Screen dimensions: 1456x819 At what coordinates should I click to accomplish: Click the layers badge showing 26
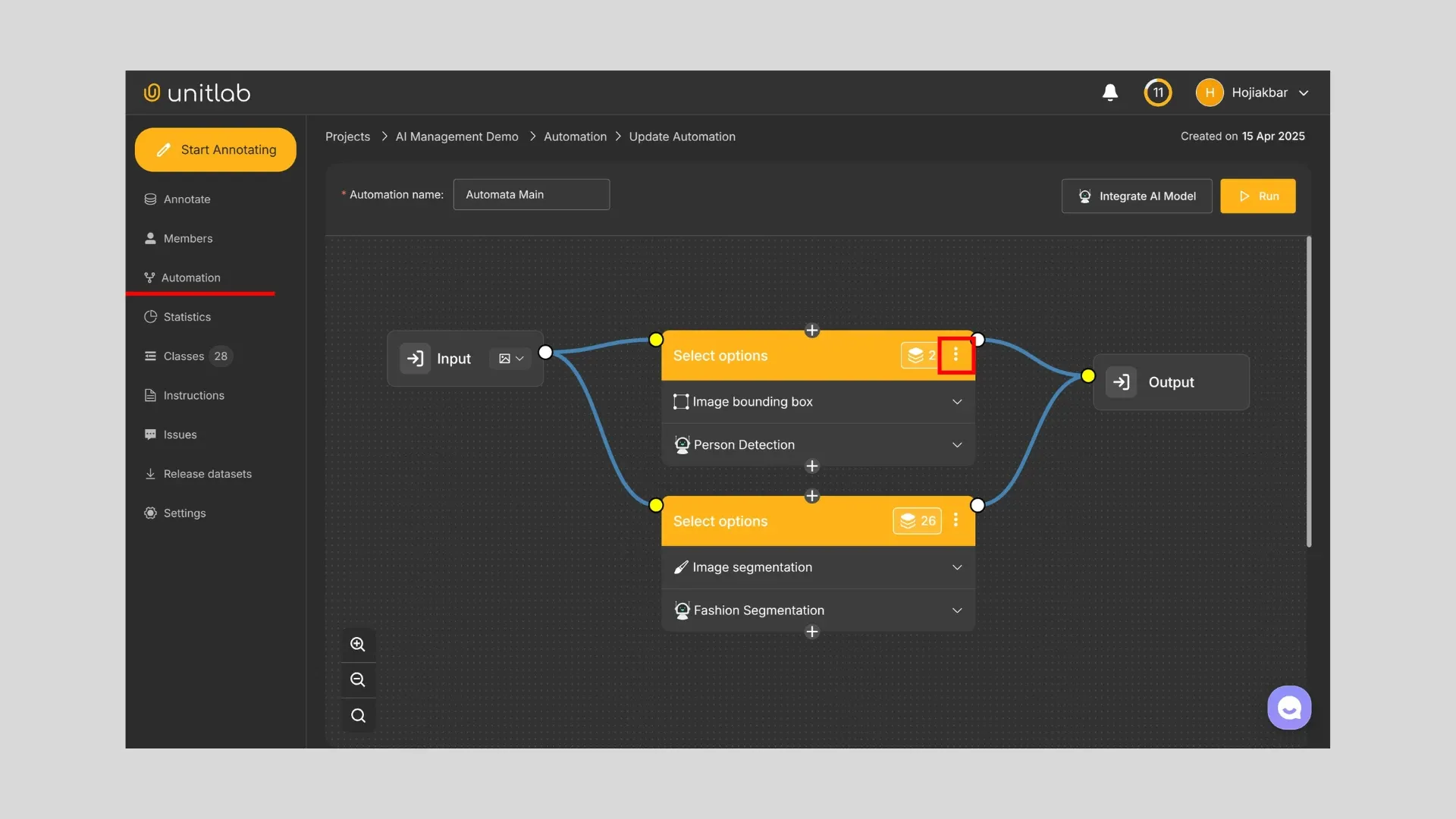click(917, 521)
